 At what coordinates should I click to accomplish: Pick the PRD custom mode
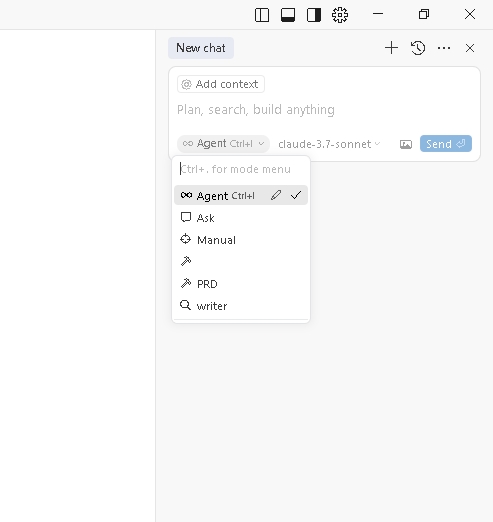(x=241, y=284)
